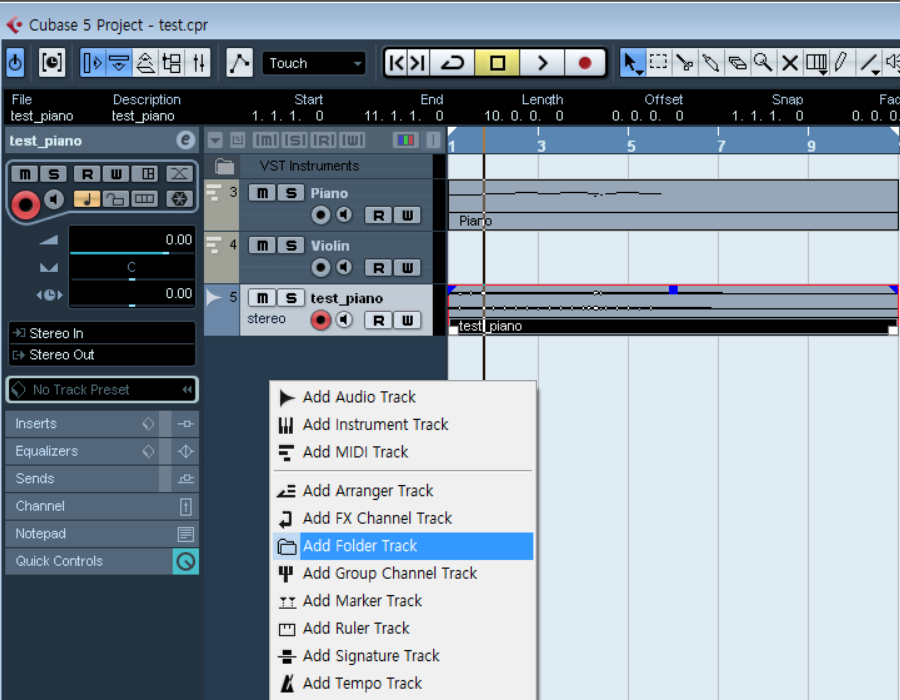
Task: Open track list color selector icon
Action: 405,140
